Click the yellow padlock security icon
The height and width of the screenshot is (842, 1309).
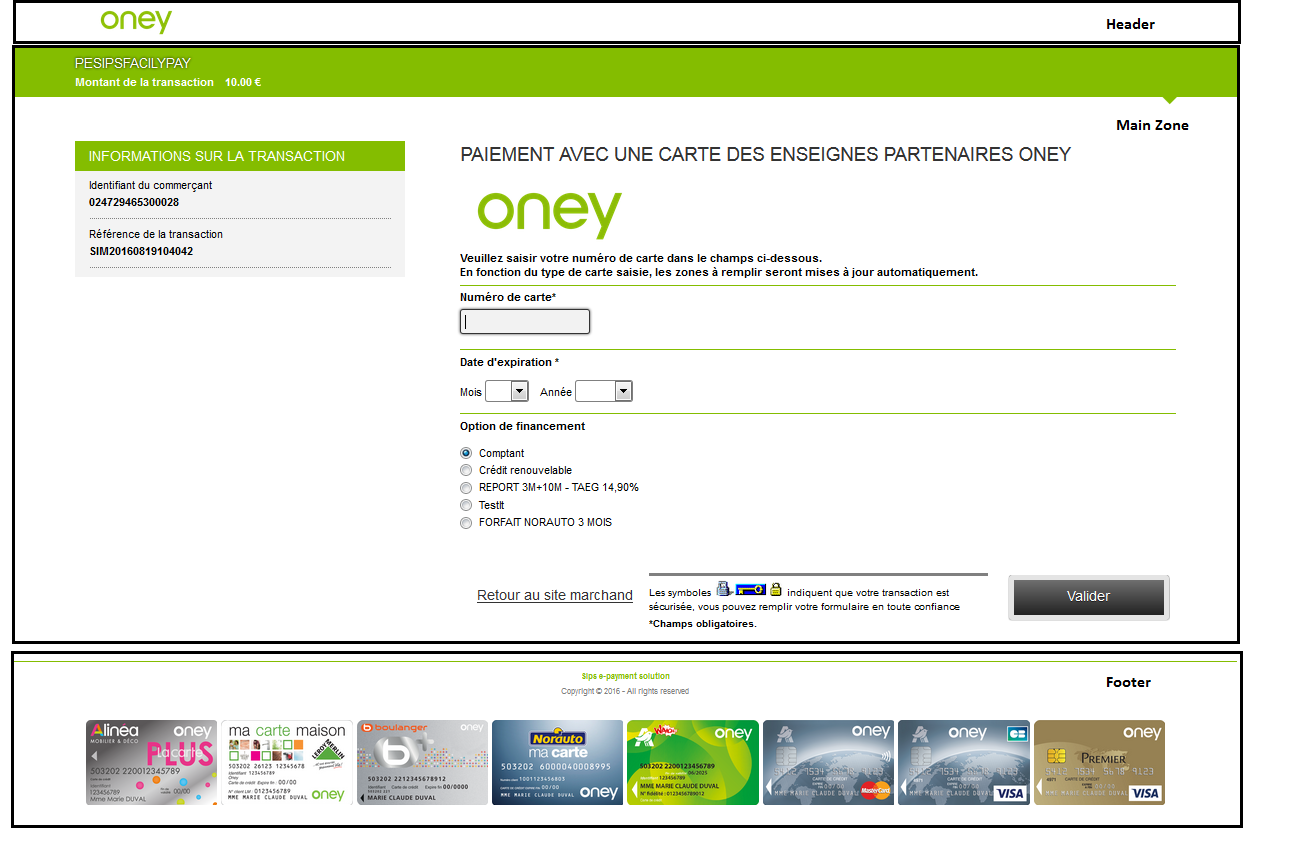pos(776,589)
